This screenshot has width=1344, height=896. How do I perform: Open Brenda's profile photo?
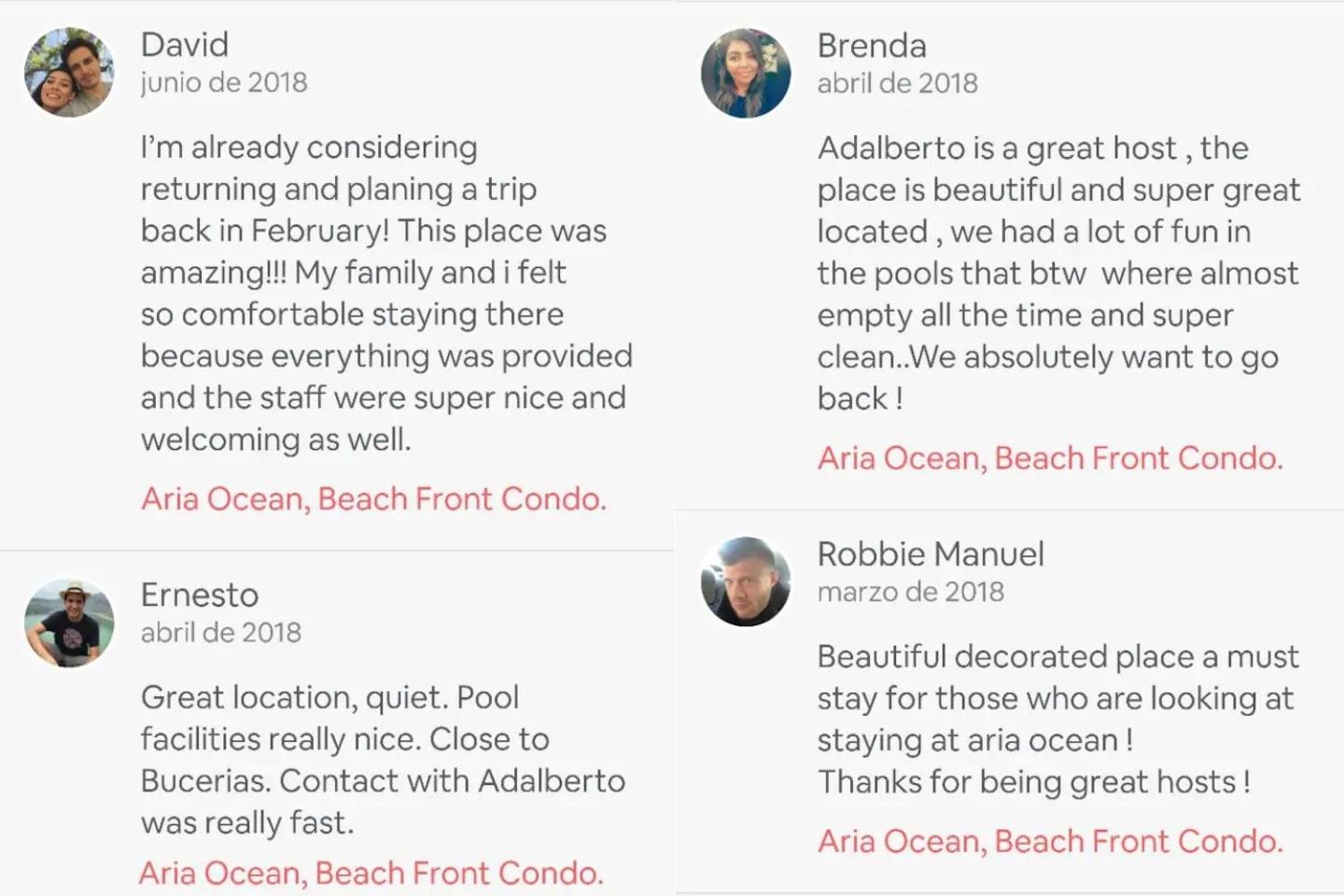coord(746,73)
